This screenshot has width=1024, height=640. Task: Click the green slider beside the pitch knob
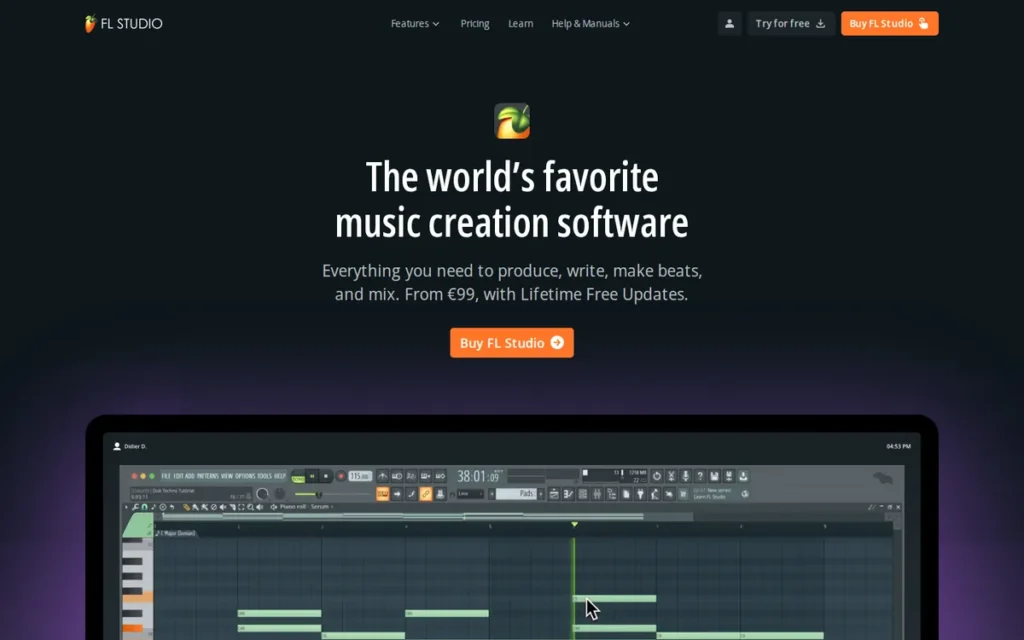(x=332, y=494)
